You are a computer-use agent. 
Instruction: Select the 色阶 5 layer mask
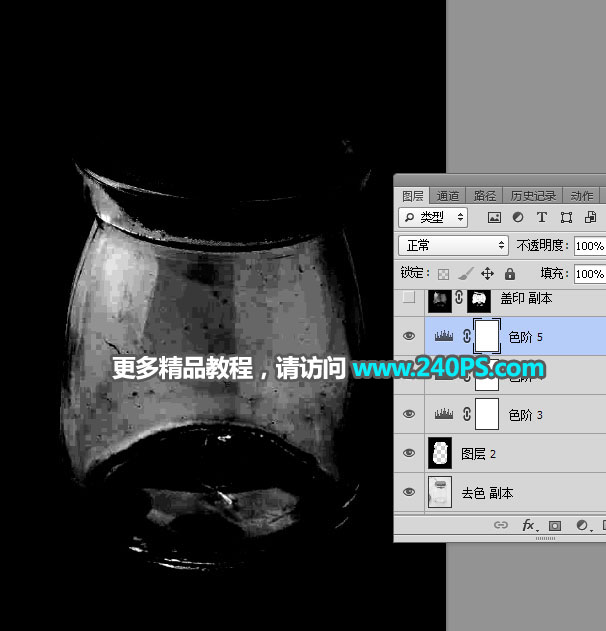tap(487, 336)
